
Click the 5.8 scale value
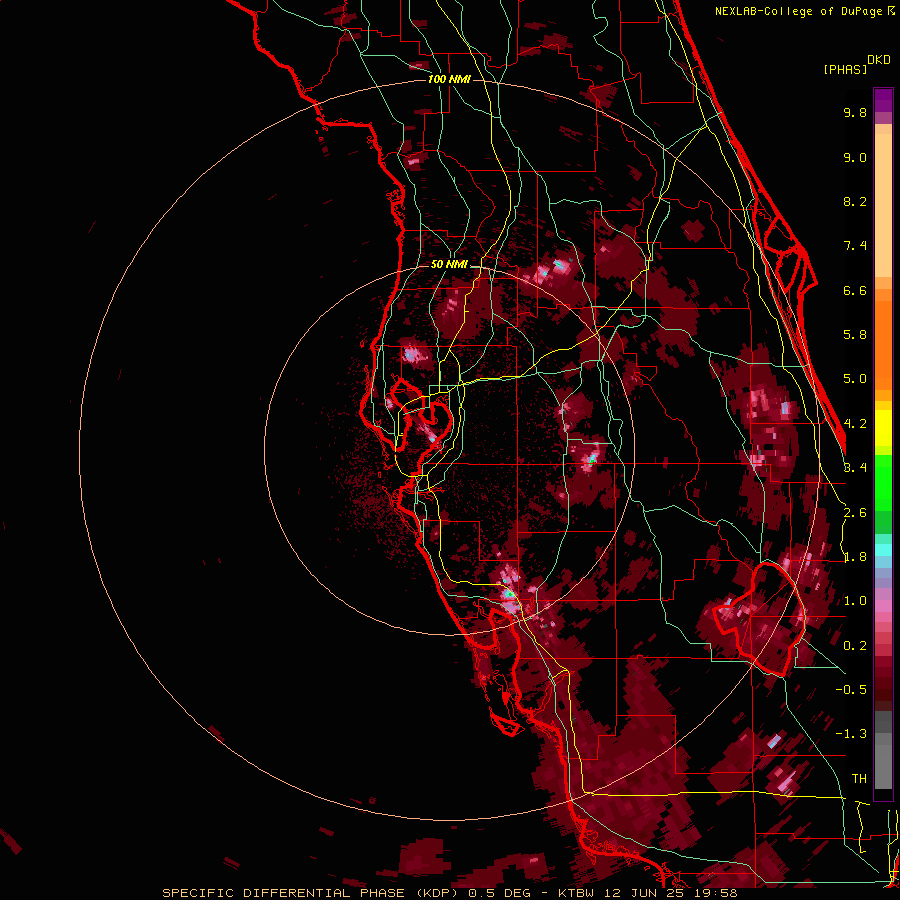pos(855,335)
